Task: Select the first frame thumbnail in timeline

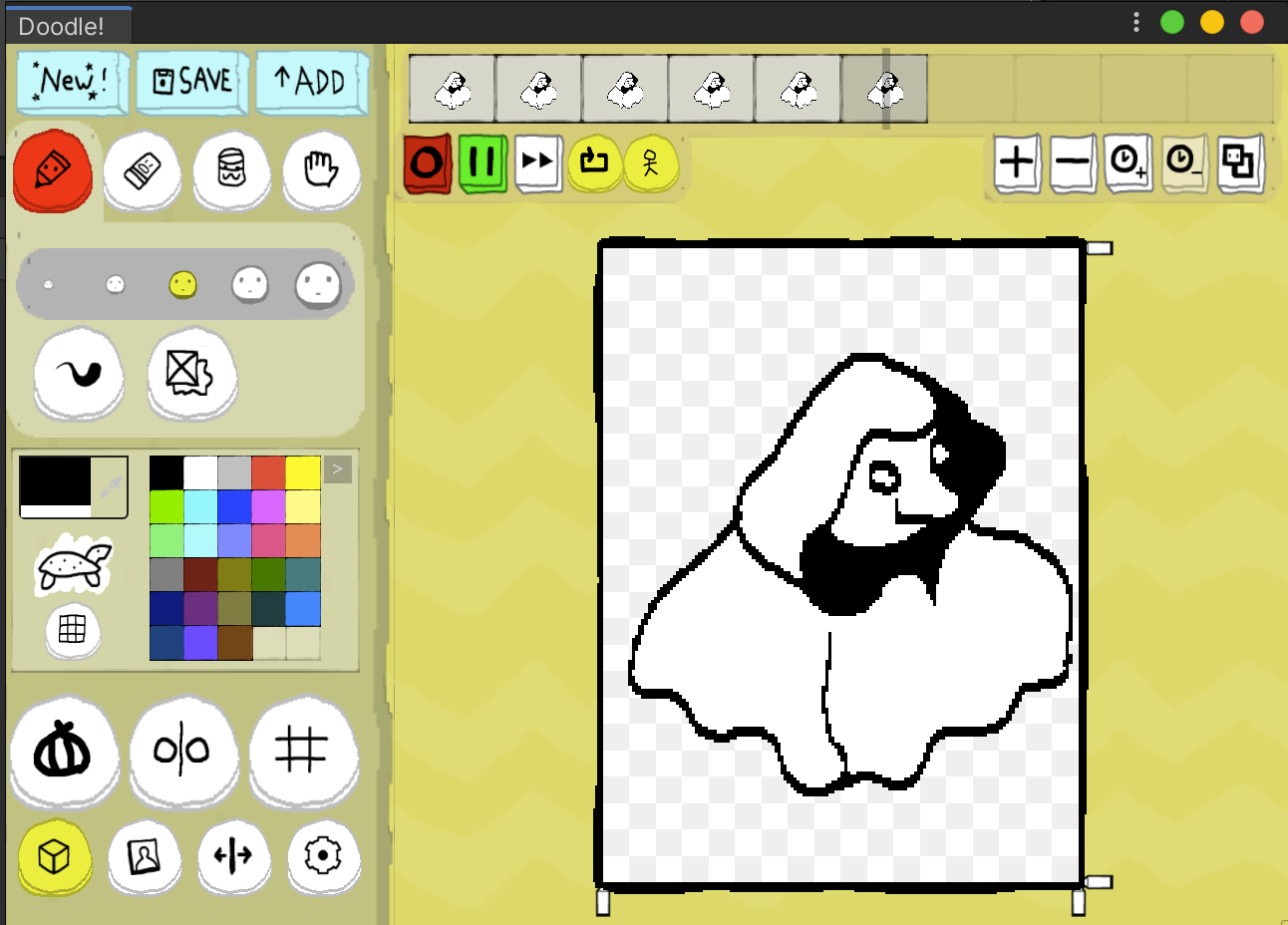Action: coord(453,90)
